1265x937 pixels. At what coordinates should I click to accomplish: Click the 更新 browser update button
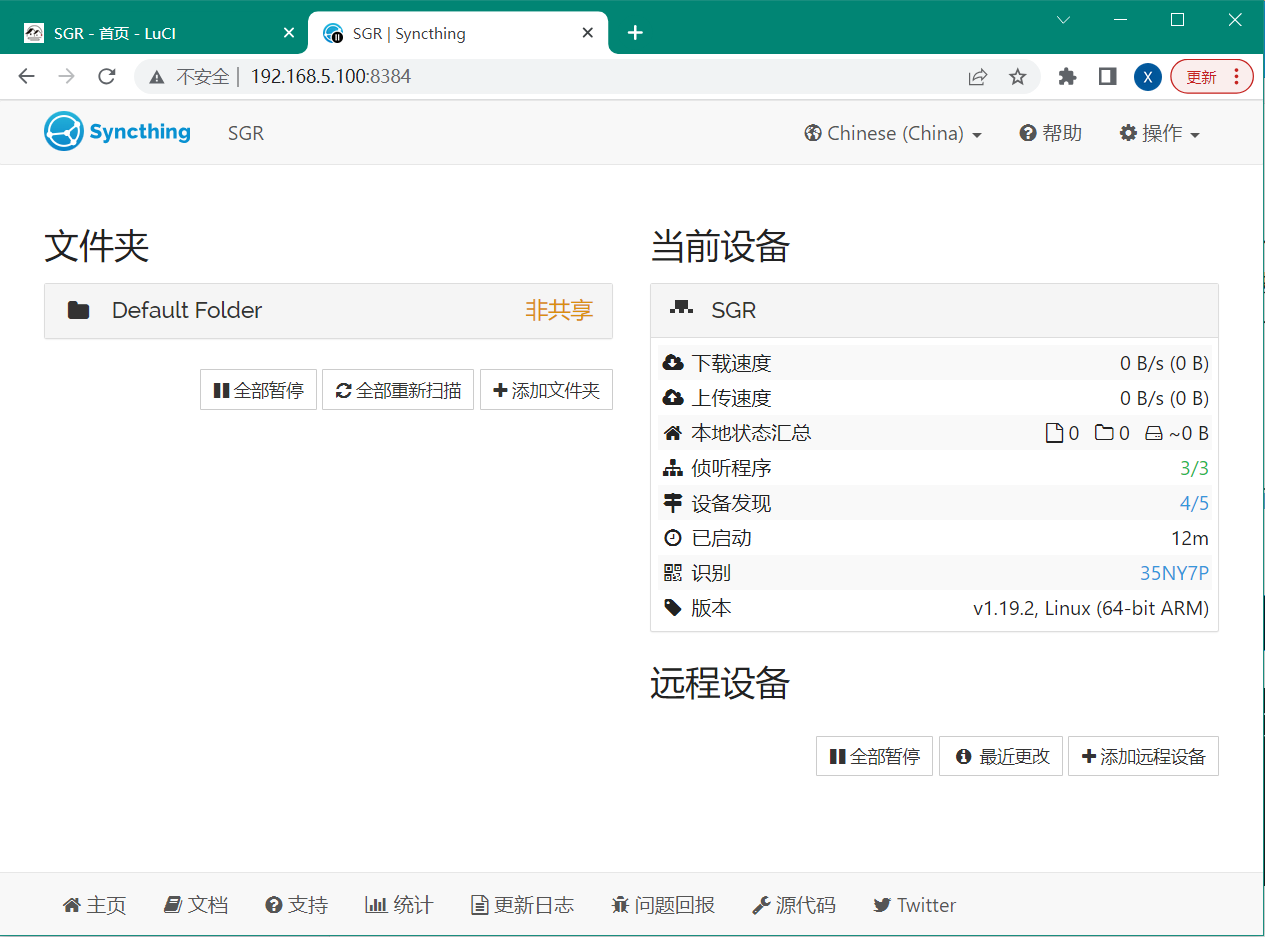tap(1211, 77)
